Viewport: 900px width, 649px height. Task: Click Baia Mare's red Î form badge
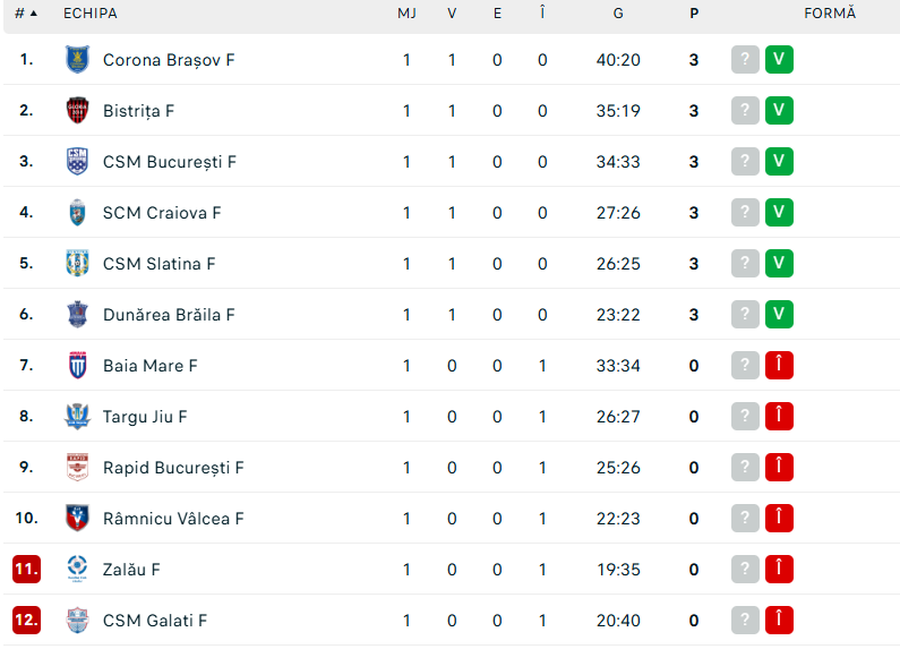(x=779, y=366)
